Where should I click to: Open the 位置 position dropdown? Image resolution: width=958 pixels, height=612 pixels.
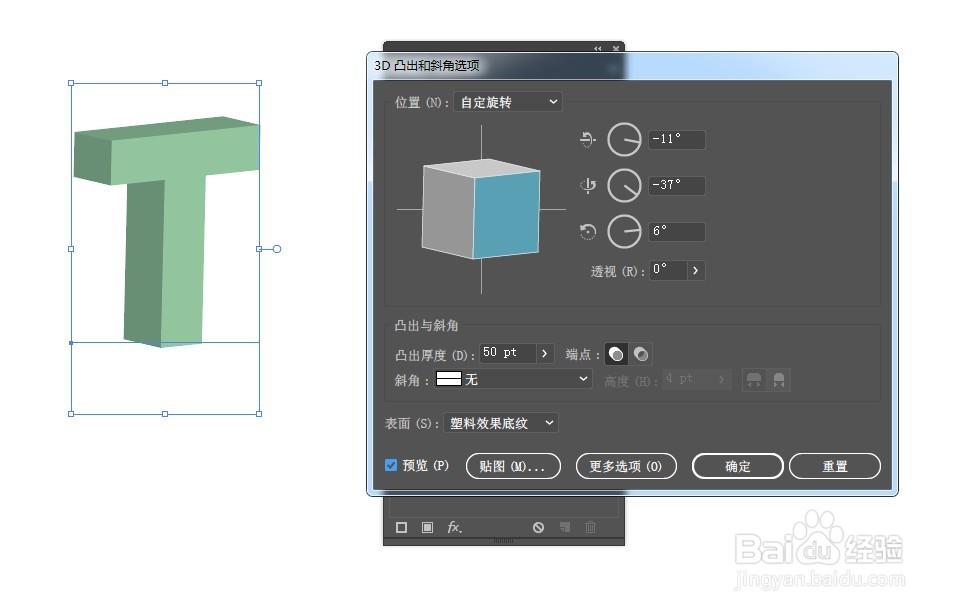(507, 101)
